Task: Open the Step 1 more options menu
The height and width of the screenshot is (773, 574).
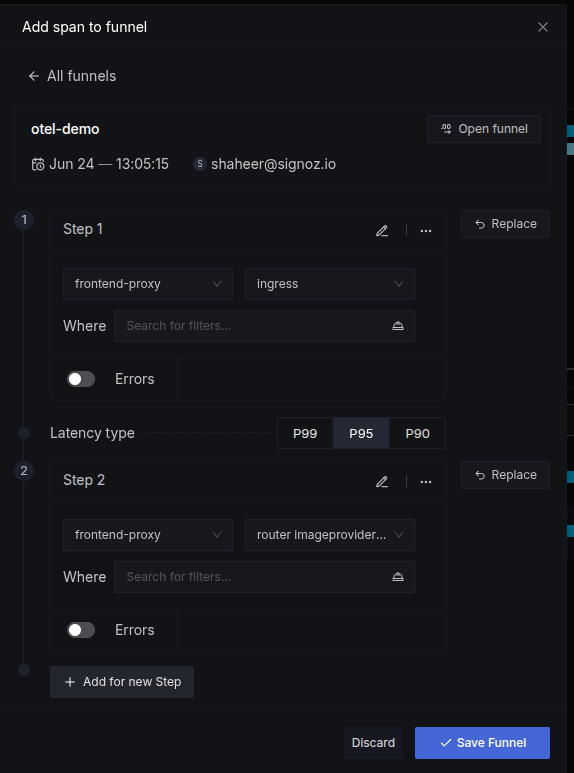Action: (426, 230)
